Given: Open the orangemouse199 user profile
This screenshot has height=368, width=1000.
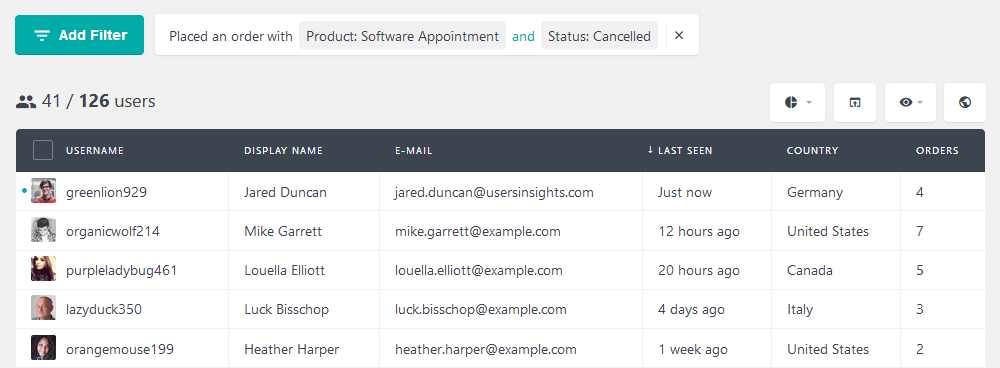Looking at the screenshot, I should tap(120, 350).
